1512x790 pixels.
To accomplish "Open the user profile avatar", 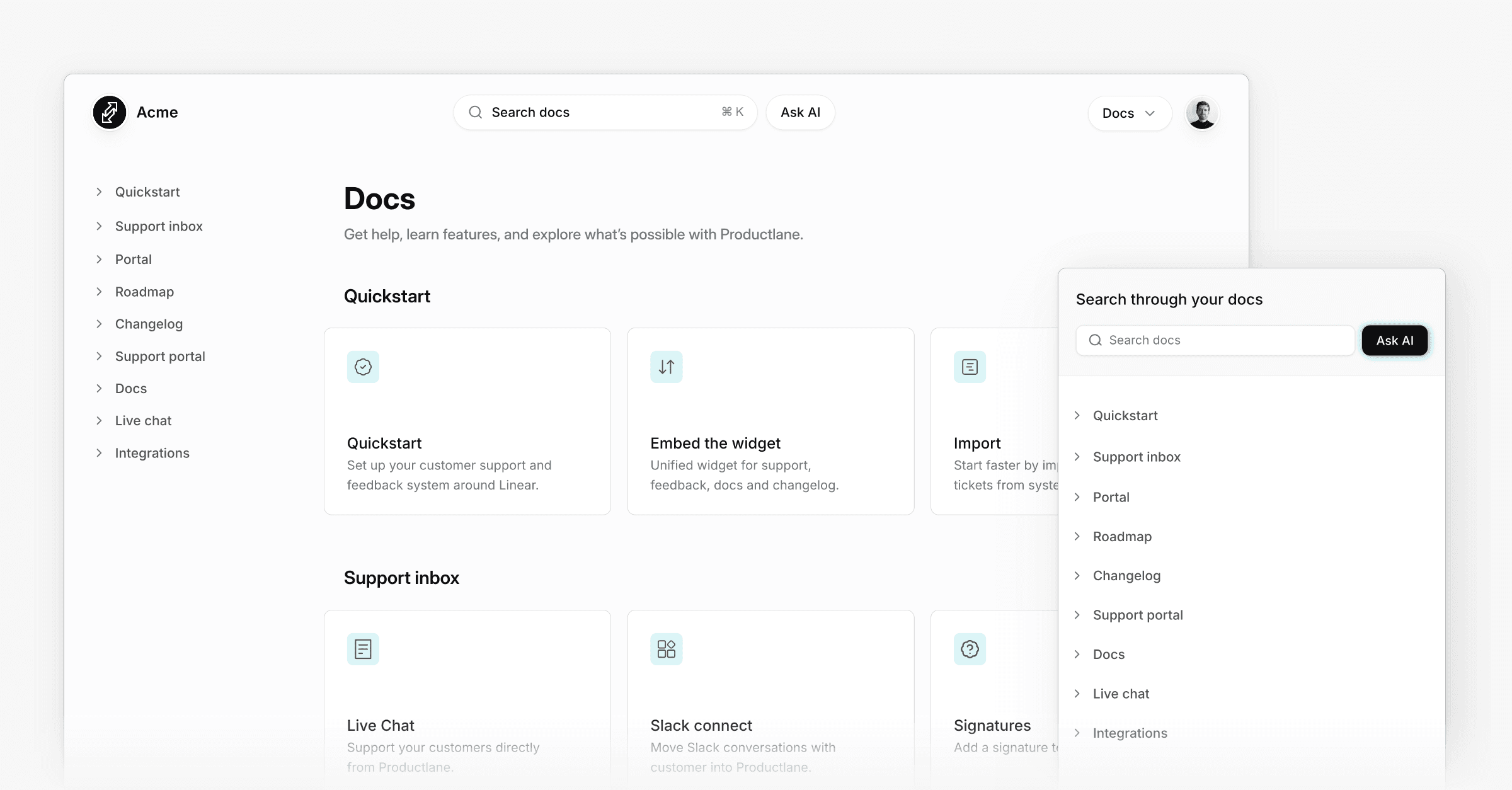I will pyautogui.click(x=1201, y=113).
